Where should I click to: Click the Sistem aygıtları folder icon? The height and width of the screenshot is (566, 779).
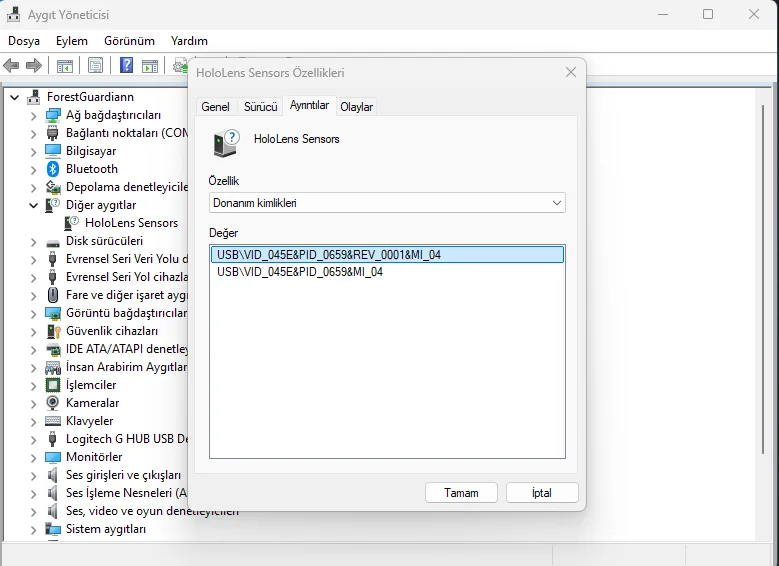(53, 529)
